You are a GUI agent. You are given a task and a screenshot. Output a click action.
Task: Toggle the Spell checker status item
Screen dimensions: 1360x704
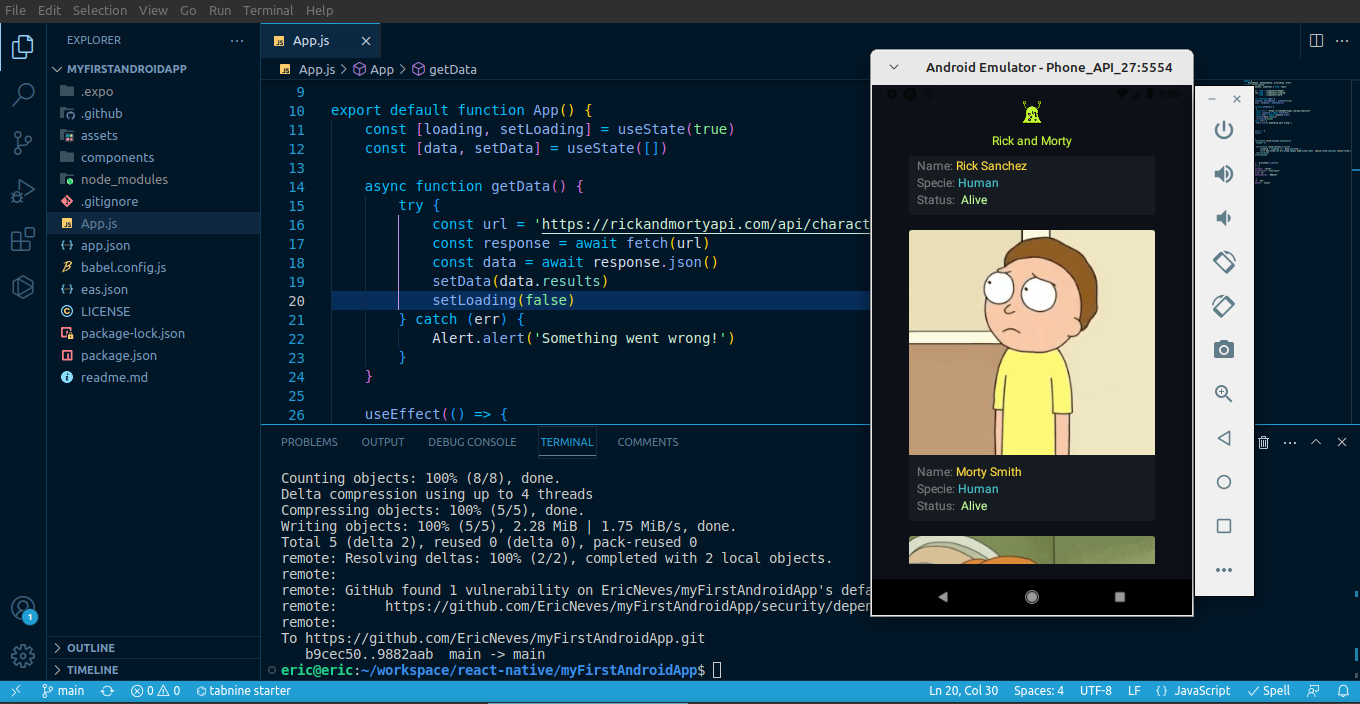[1269, 691]
